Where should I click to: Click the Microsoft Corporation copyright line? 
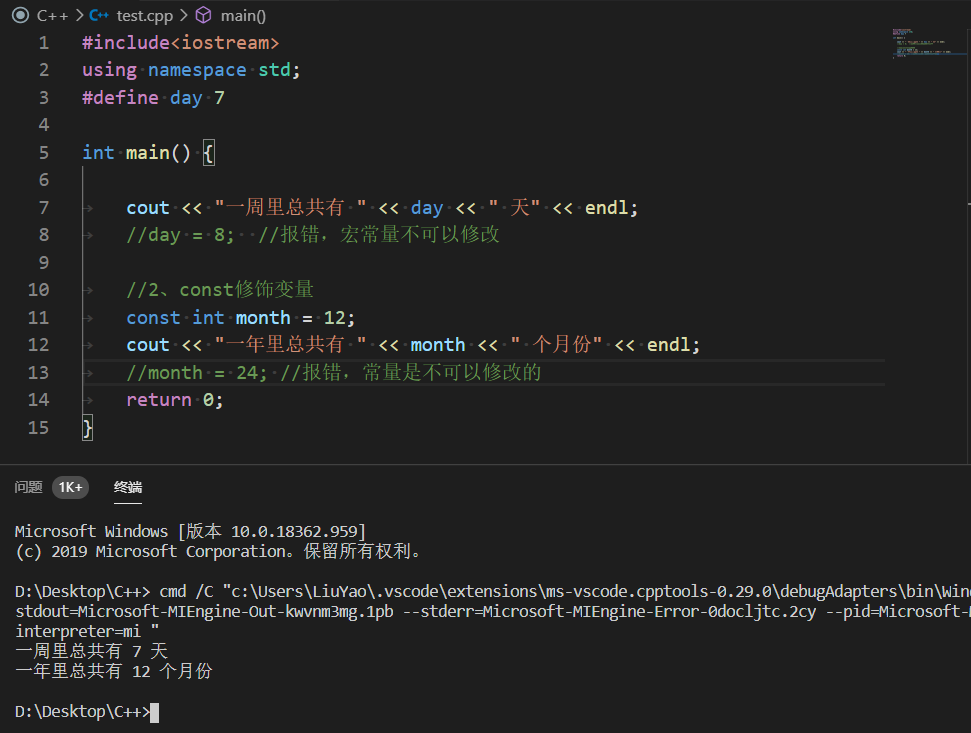[217, 551]
